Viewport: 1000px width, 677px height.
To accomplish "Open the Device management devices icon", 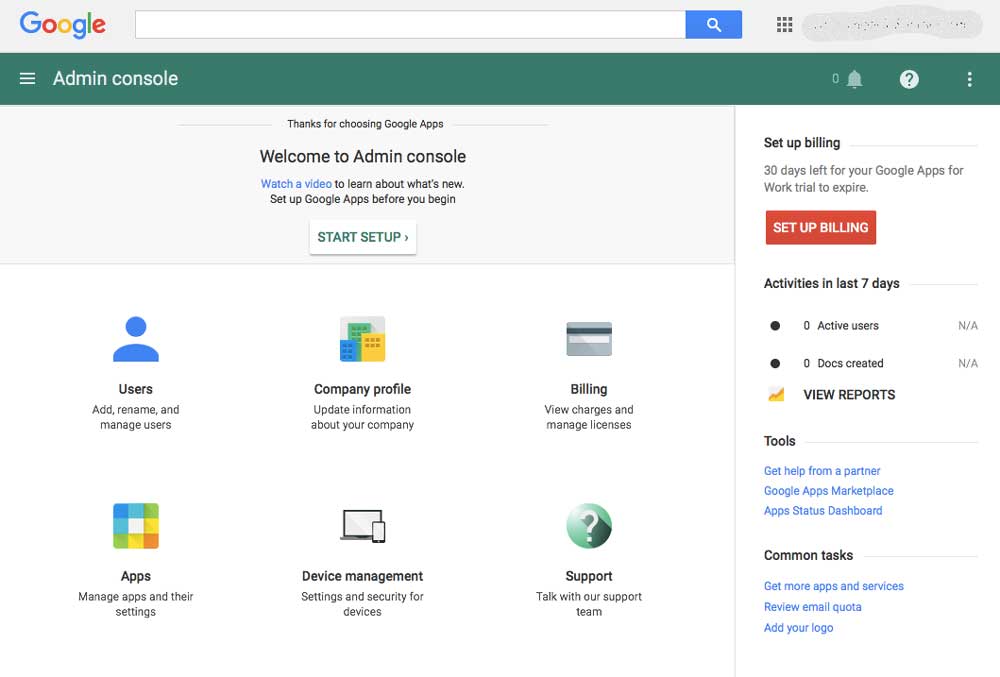I will tap(362, 526).
